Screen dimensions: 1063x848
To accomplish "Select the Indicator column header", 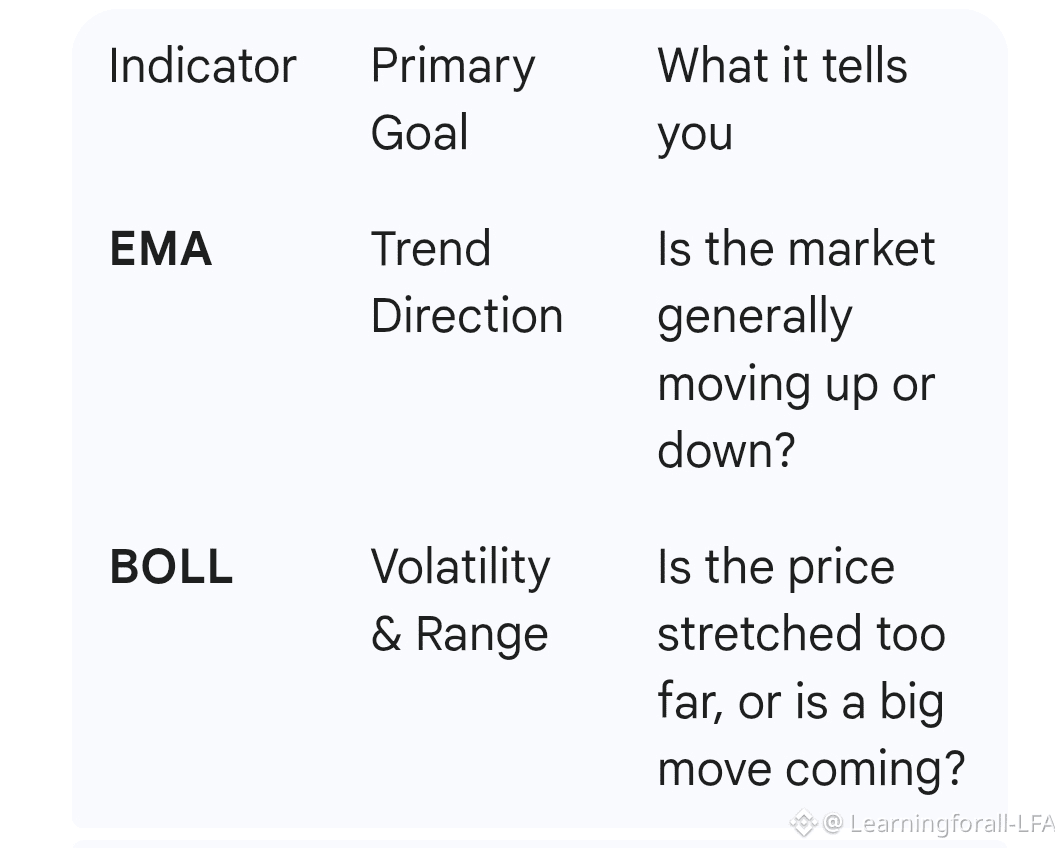I will (x=203, y=67).
